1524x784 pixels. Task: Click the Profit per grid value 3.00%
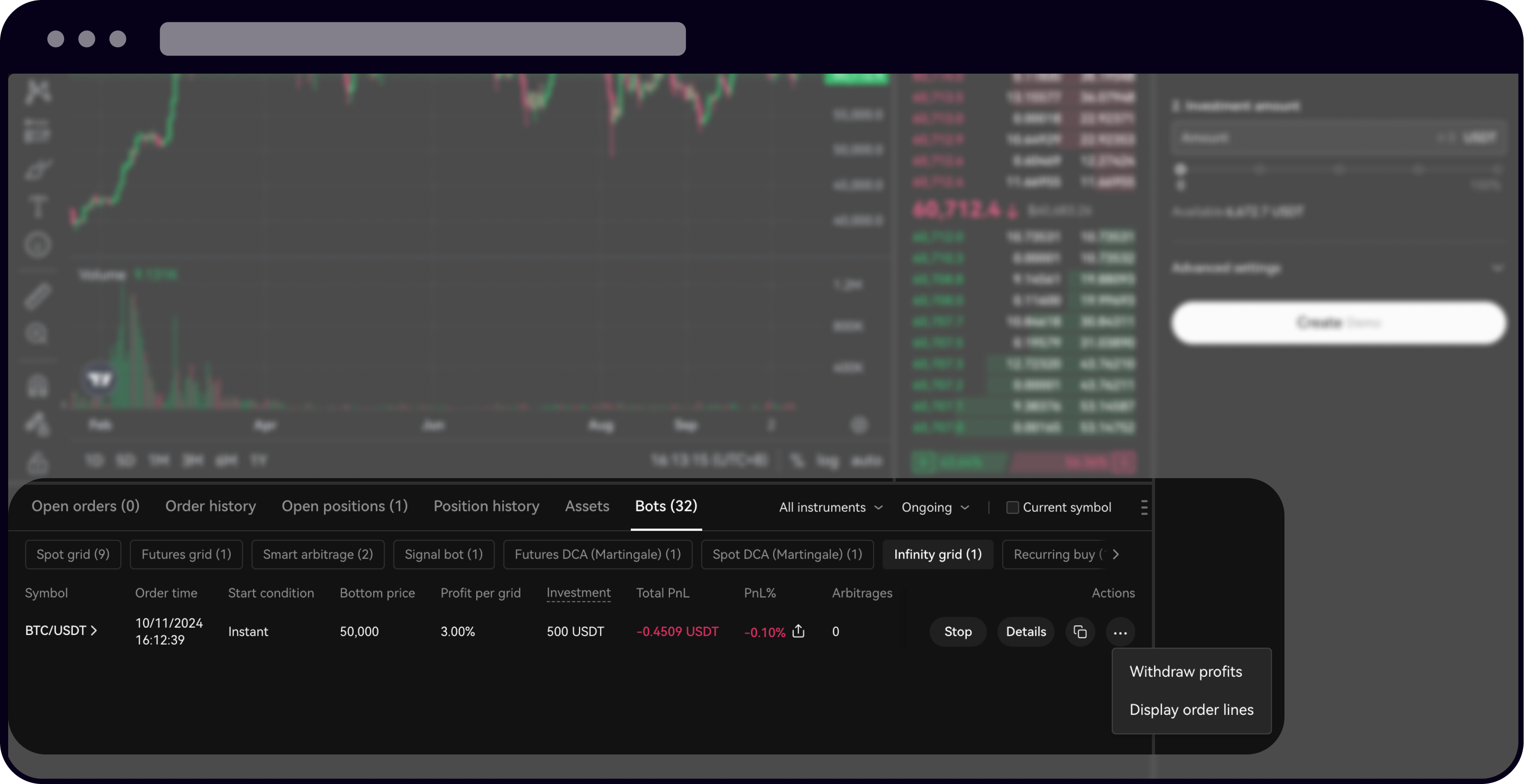[x=457, y=631]
